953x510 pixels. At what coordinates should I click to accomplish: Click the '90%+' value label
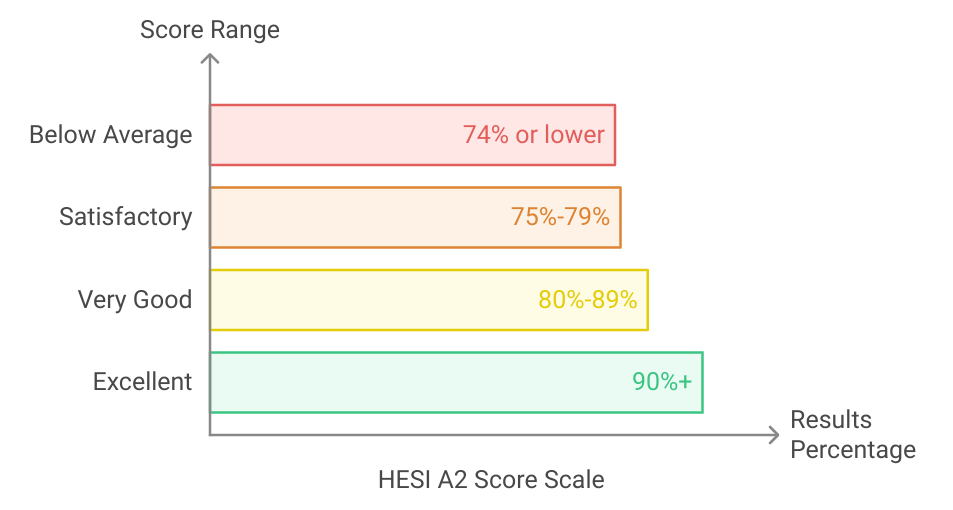pyautogui.click(x=662, y=381)
